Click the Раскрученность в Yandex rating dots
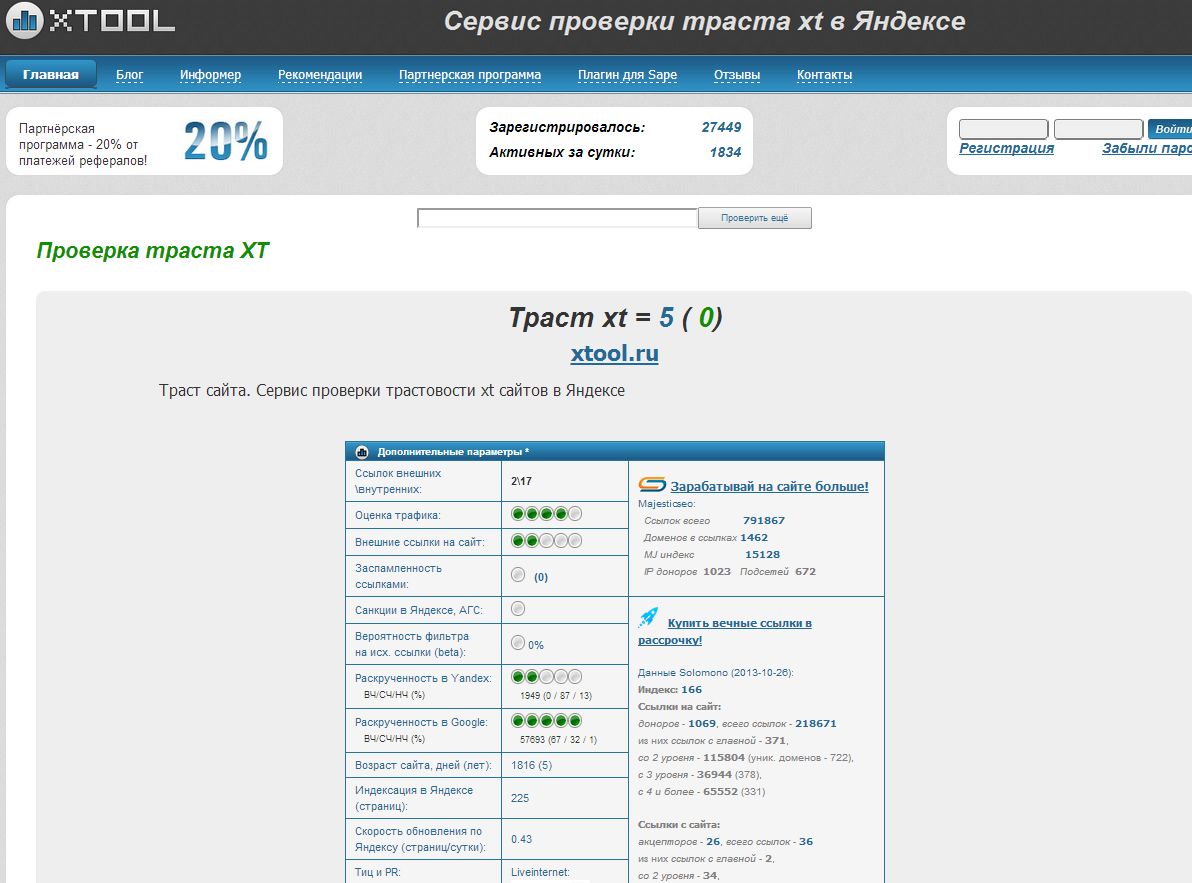This screenshot has height=883, width=1192. [x=546, y=677]
